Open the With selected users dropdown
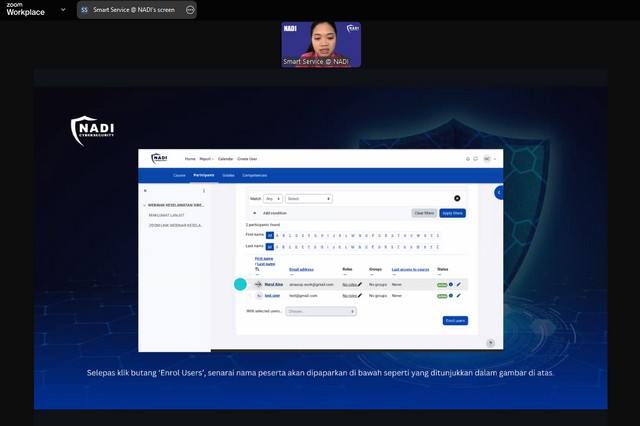This screenshot has height=426, width=640. pyautogui.click(x=320, y=311)
